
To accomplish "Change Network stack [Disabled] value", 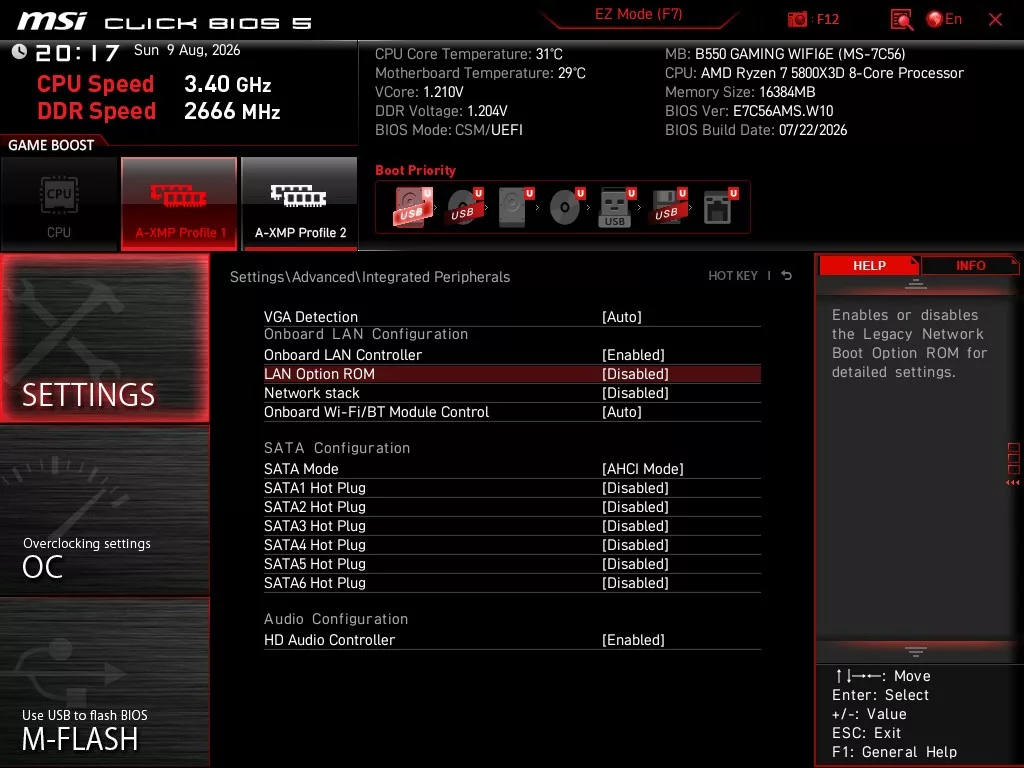I will (635, 392).
